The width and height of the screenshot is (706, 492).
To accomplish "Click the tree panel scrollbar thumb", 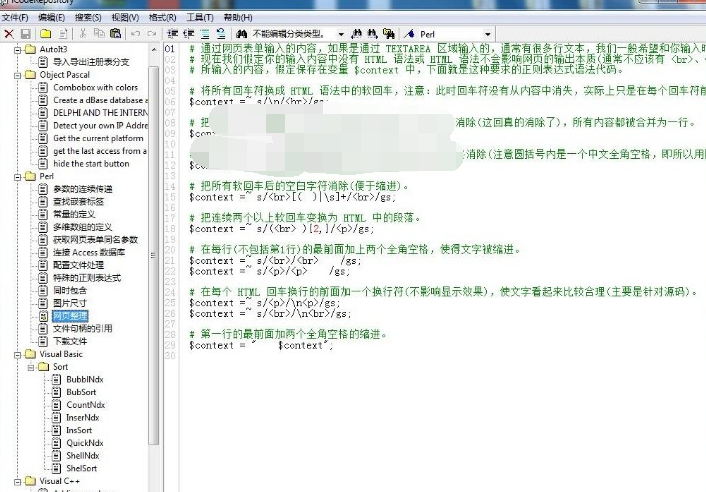I will [x=154, y=255].
